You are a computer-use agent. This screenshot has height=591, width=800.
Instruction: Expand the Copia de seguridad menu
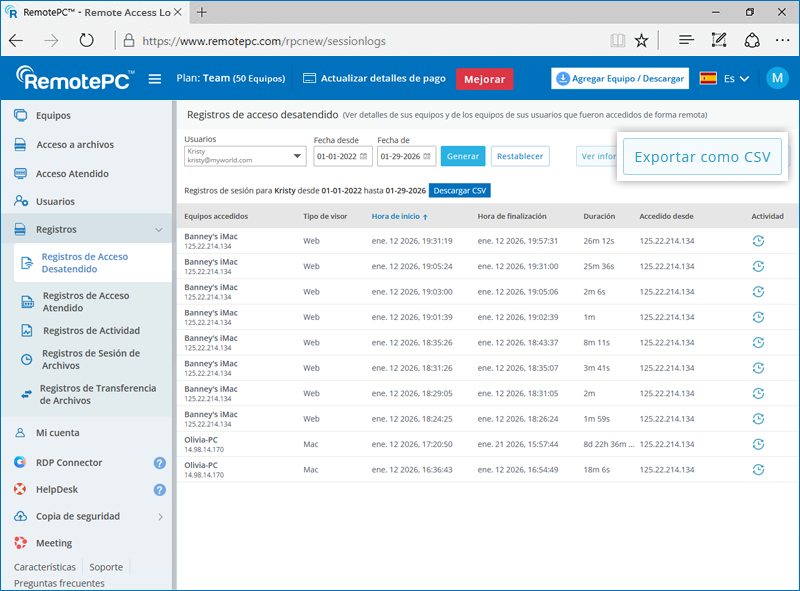coord(159,517)
